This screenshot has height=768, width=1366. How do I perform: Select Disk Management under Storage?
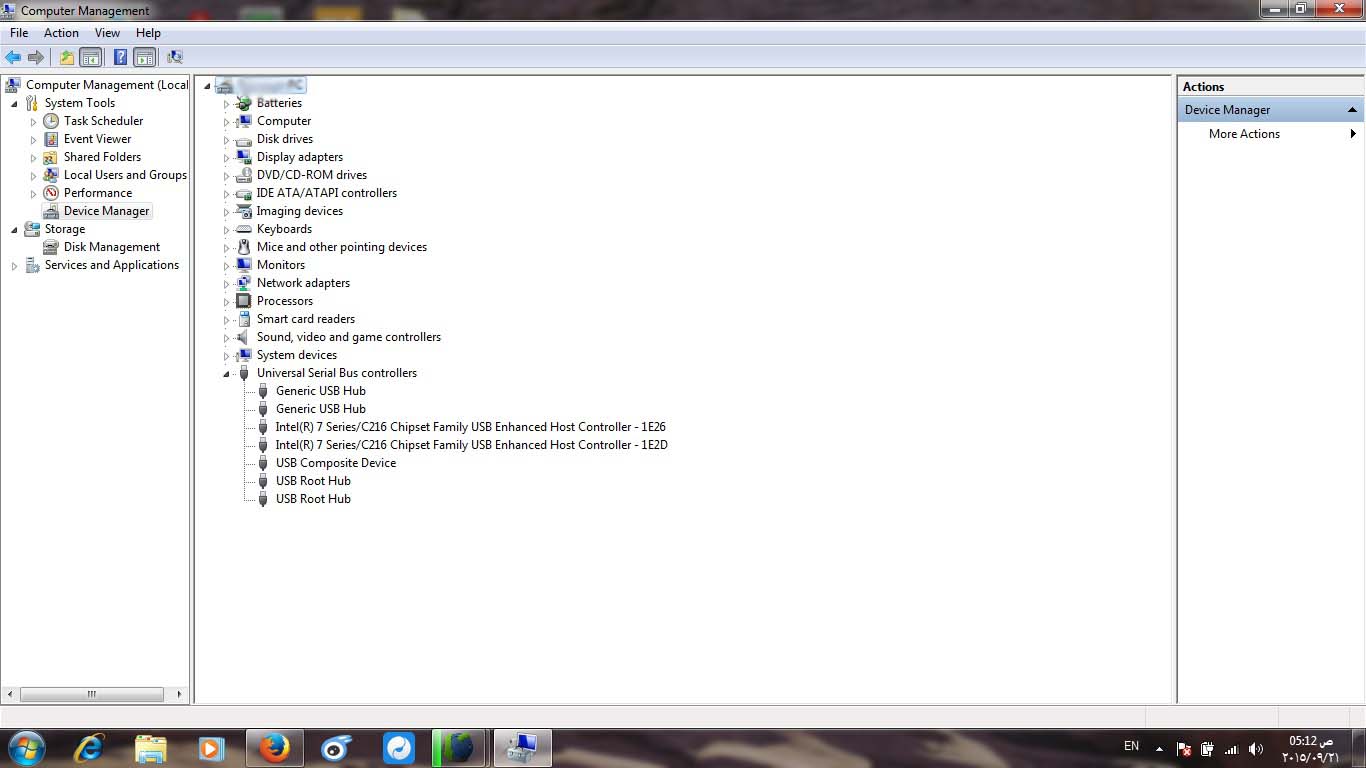click(111, 247)
